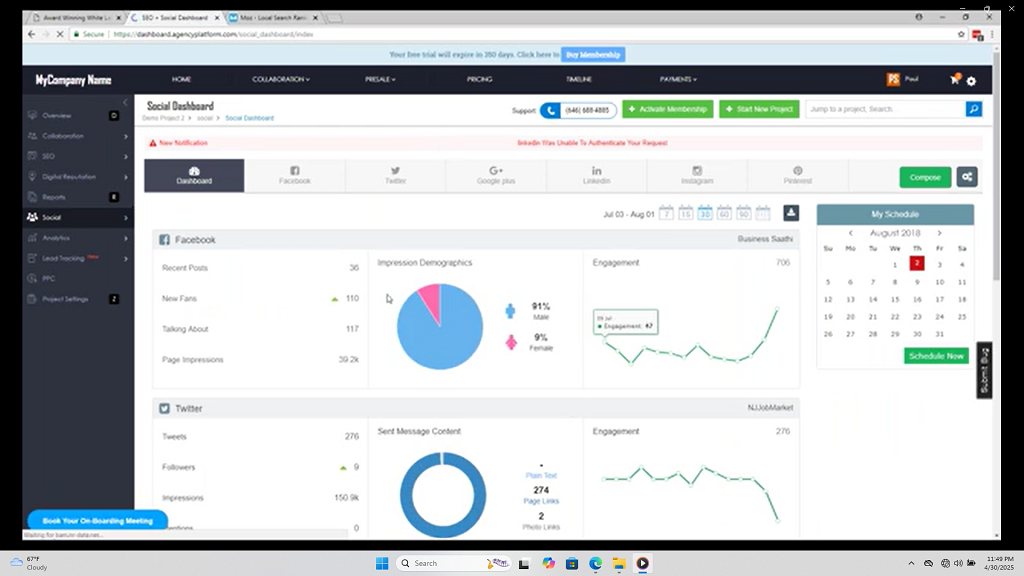Click the download report icon

pyautogui.click(x=790, y=213)
